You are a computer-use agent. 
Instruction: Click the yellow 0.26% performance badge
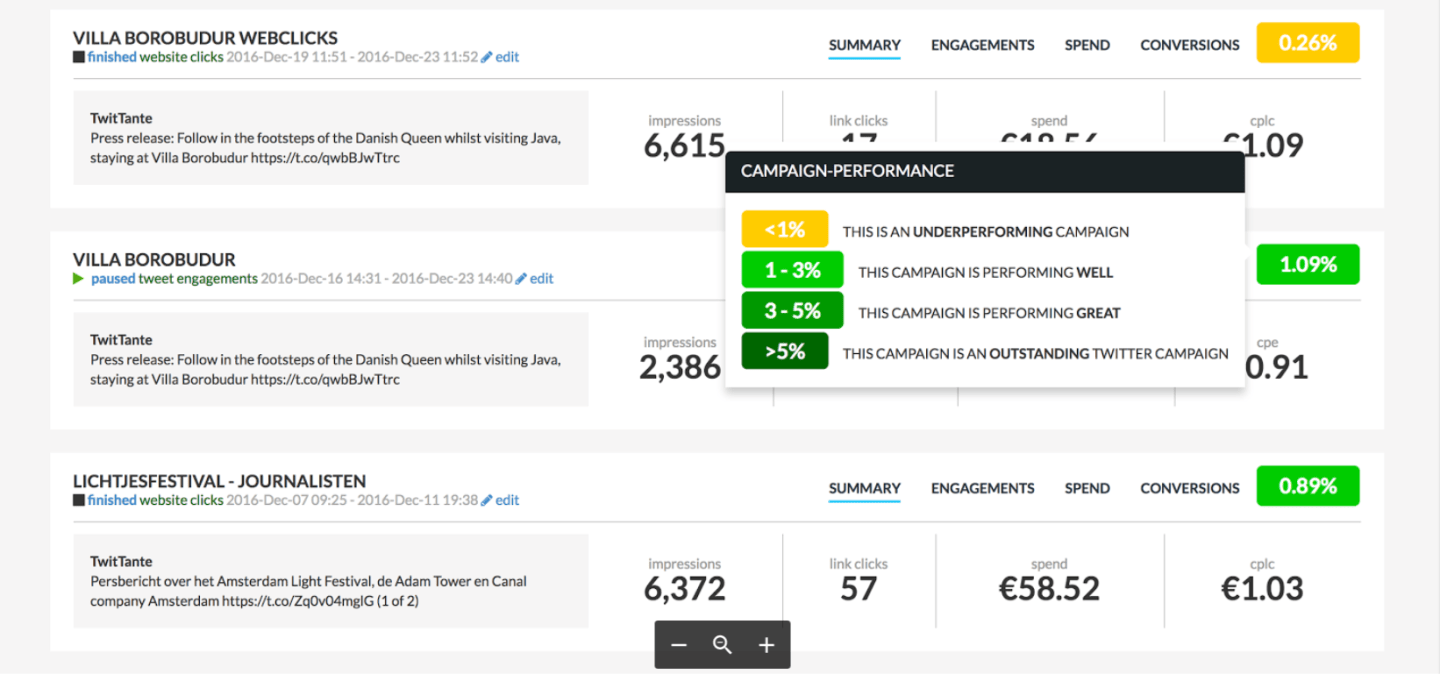1307,43
